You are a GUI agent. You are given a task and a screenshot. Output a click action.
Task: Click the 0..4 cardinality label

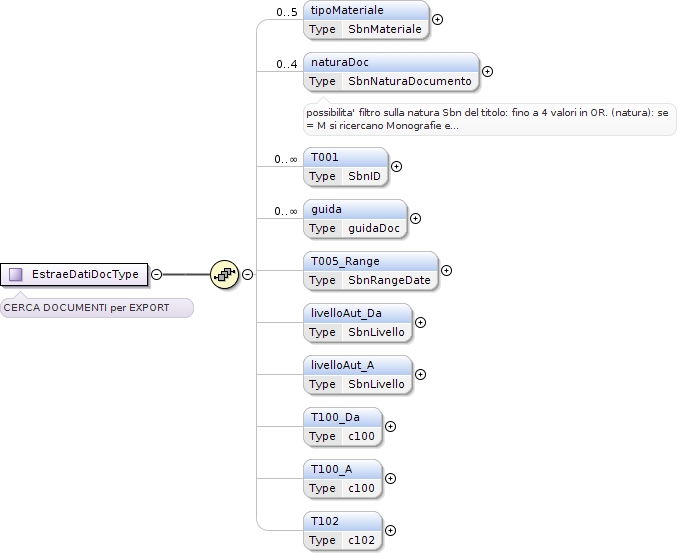tap(287, 65)
